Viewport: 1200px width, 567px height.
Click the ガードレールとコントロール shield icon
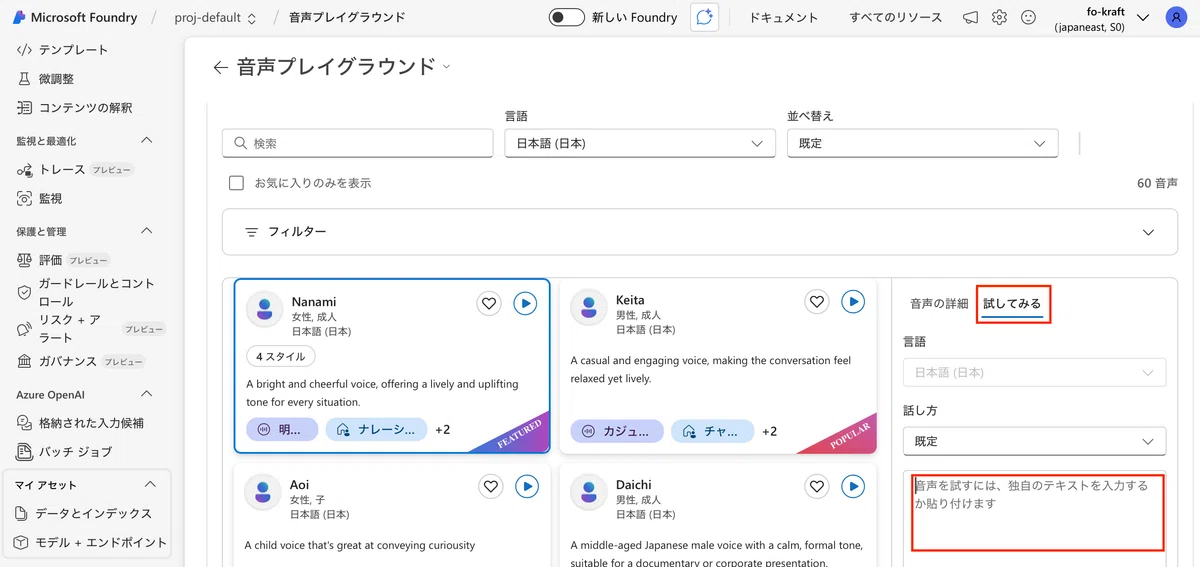tap(25, 292)
